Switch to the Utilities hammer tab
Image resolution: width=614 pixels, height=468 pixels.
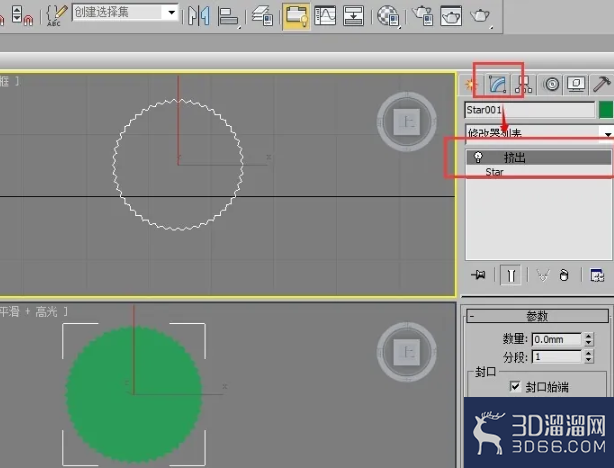click(x=601, y=84)
